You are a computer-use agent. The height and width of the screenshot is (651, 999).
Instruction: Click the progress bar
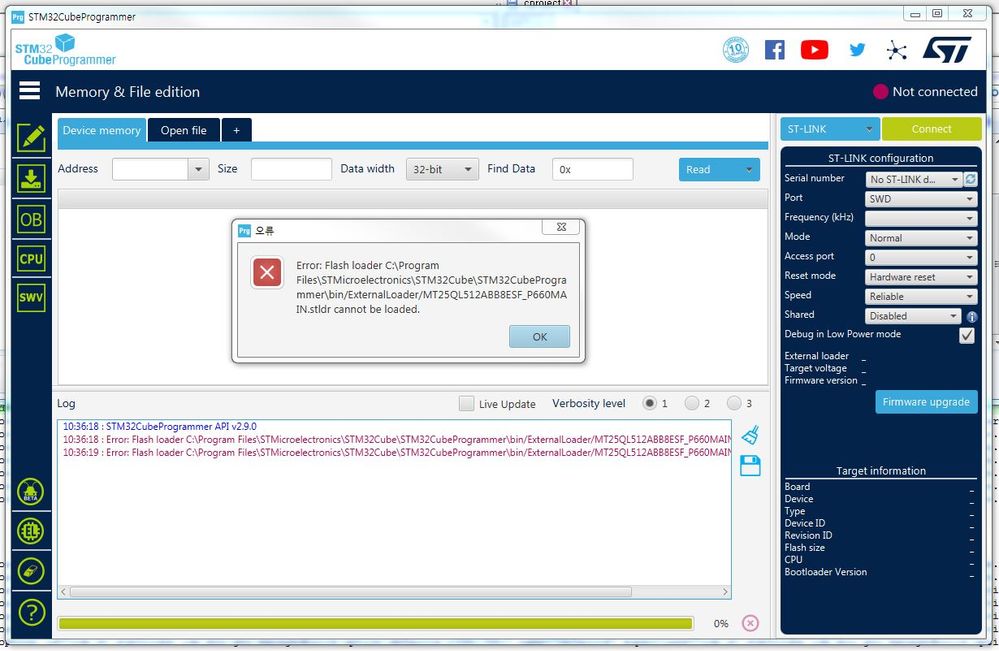click(x=375, y=623)
